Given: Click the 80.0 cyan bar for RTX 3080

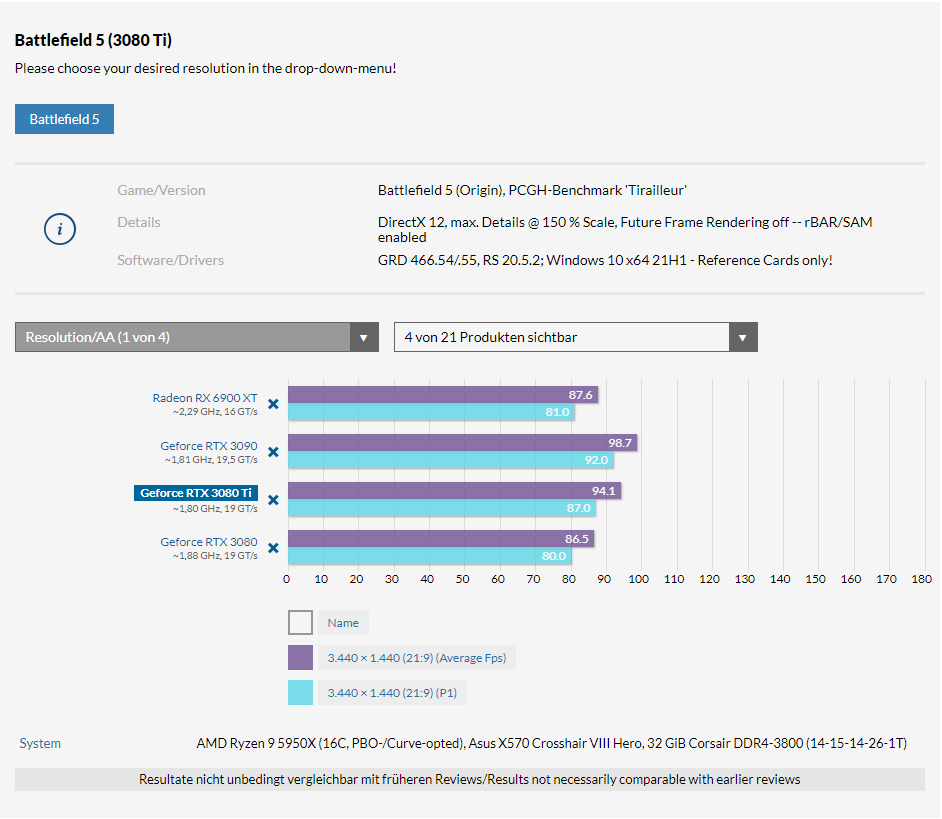Looking at the screenshot, I should 430,556.
